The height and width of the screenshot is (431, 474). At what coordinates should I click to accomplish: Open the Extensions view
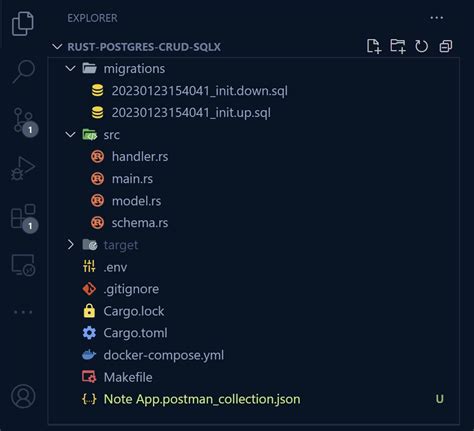pyautogui.click(x=24, y=218)
